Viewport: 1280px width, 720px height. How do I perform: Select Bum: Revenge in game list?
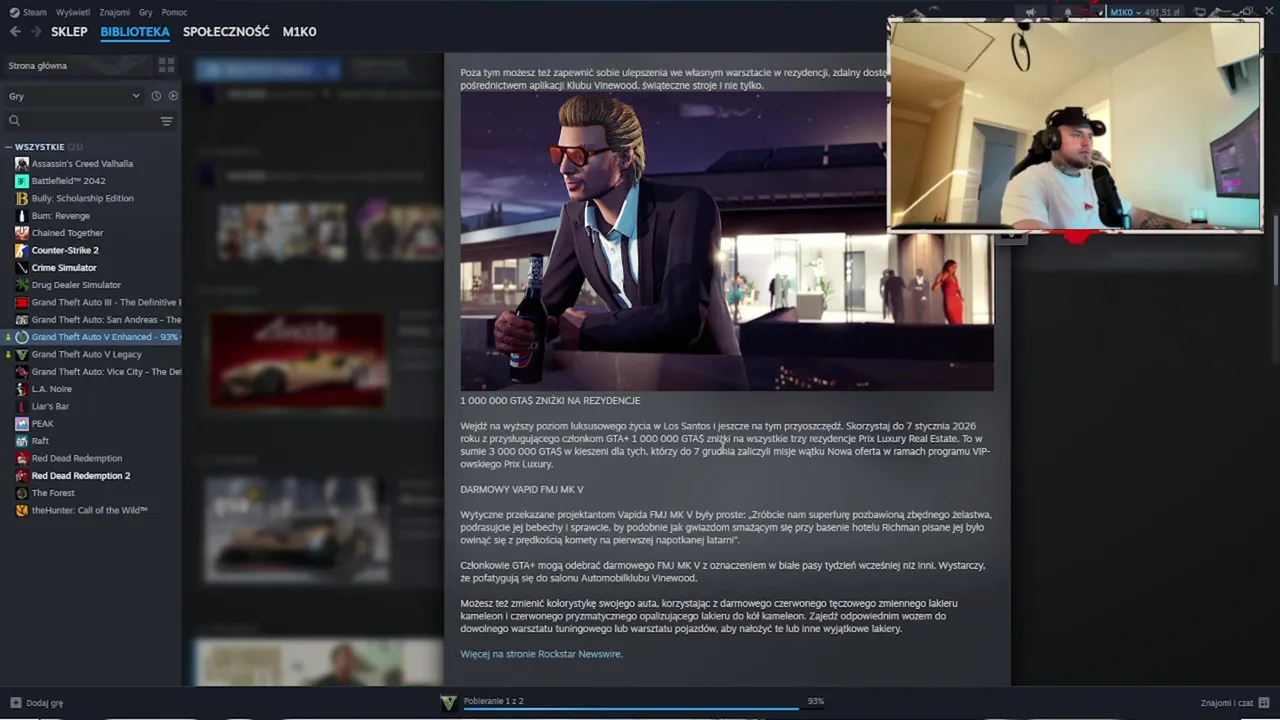tap(60, 215)
